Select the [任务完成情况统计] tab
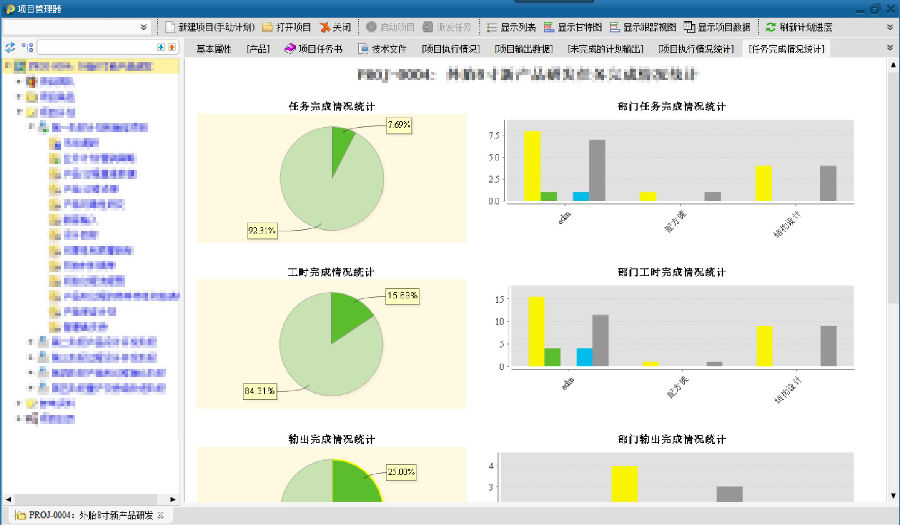Viewport: 900px width, 525px height. (786, 49)
